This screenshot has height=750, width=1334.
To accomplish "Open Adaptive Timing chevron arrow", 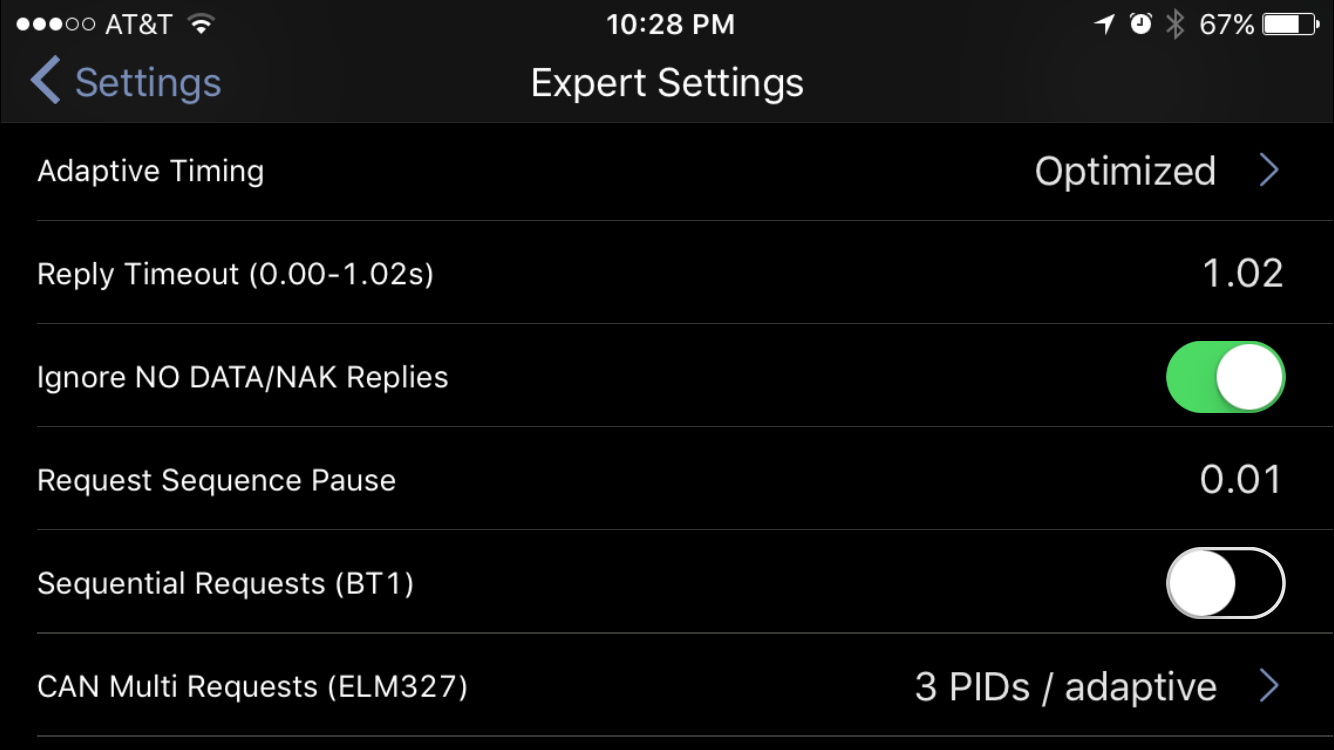I will [x=1269, y=171].
